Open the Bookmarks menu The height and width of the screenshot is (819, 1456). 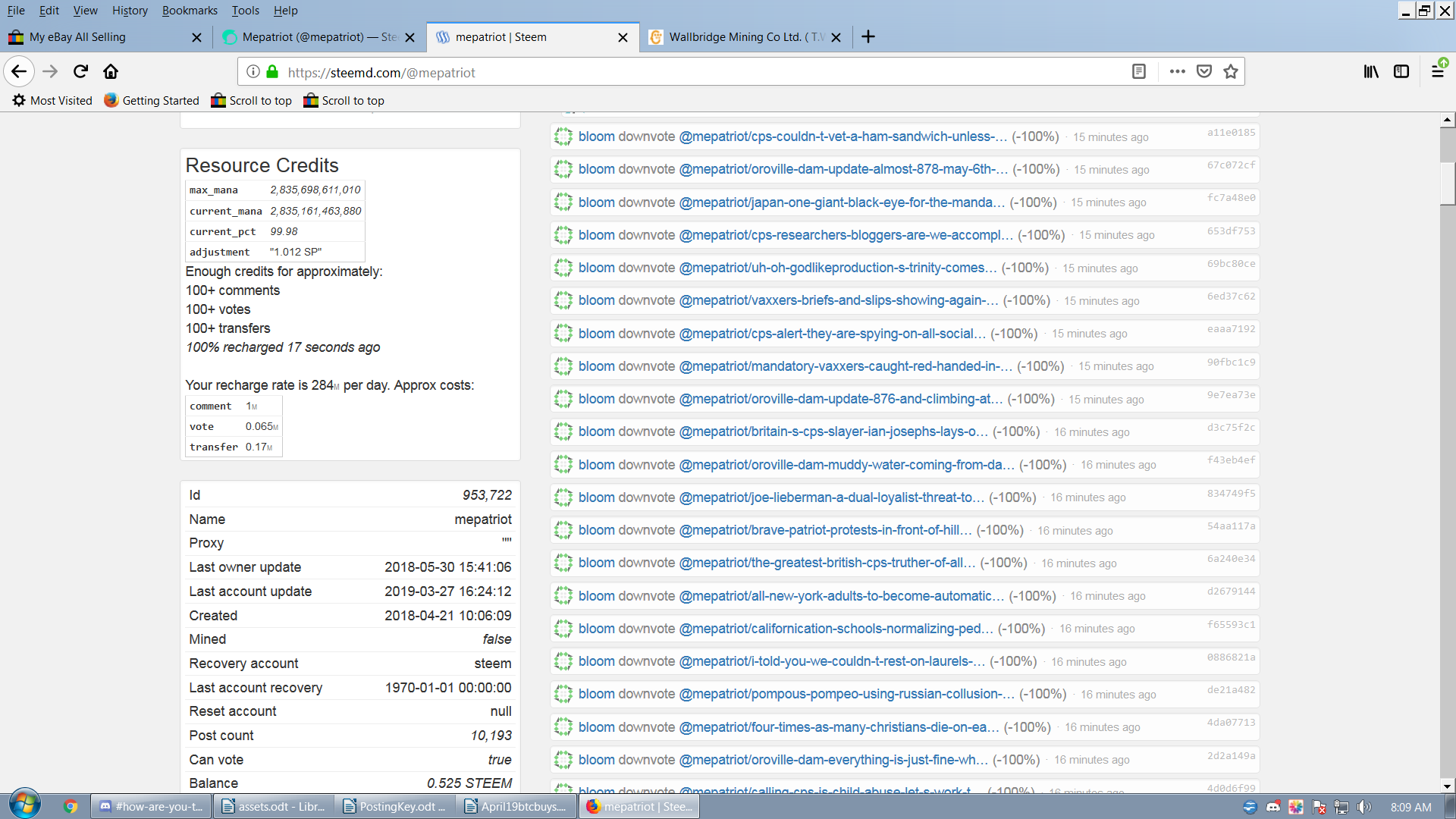(190, 11)
